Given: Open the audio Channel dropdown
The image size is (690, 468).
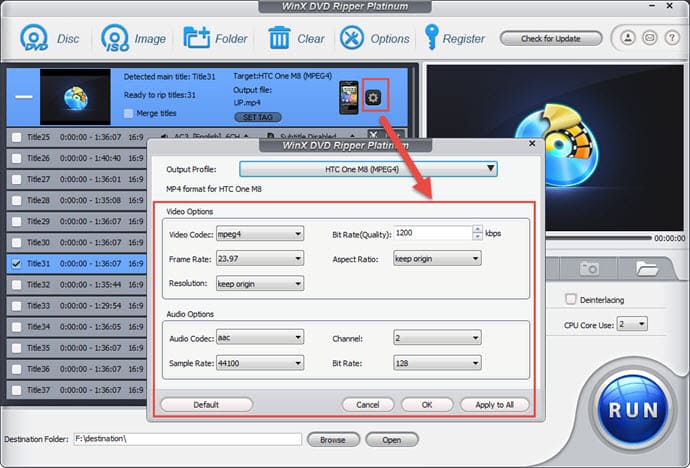Looking at the screenshot, I should pyautogui.click(x=437, y=338).
